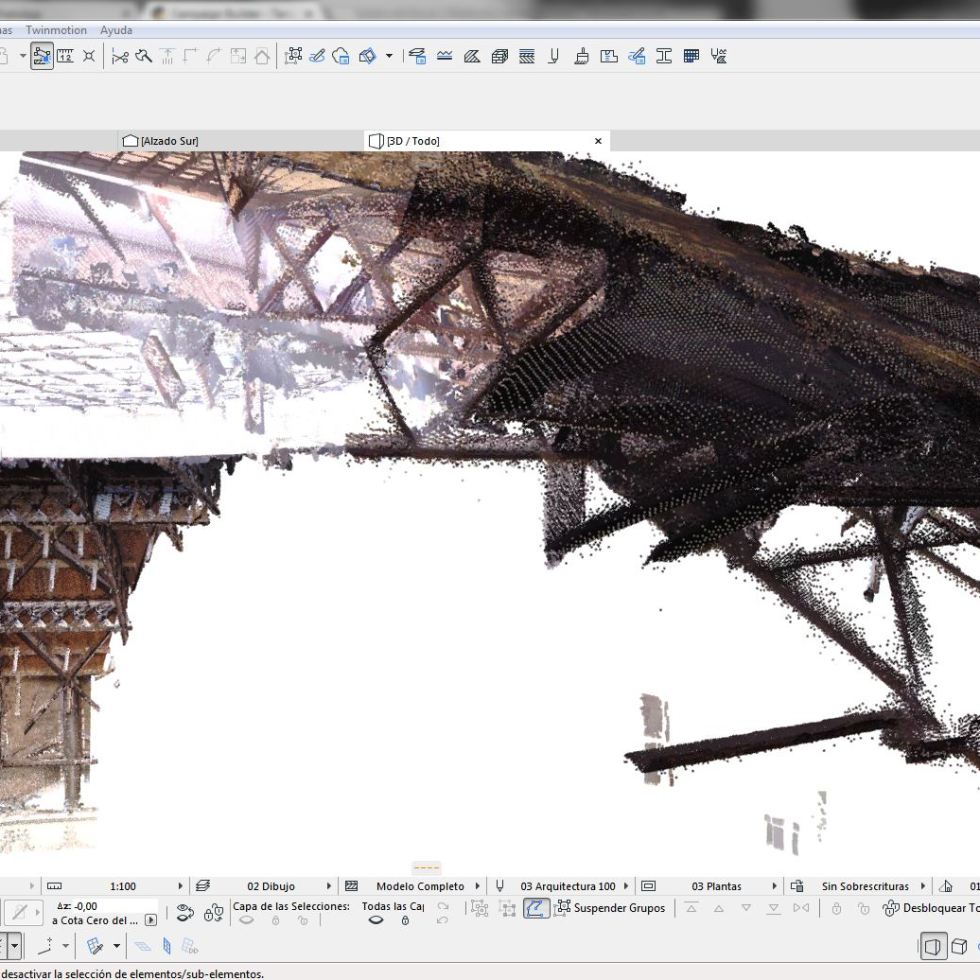Open the Modelo Completo display dropdown
This screenshot has width=980, height=980.
[420, 886]
